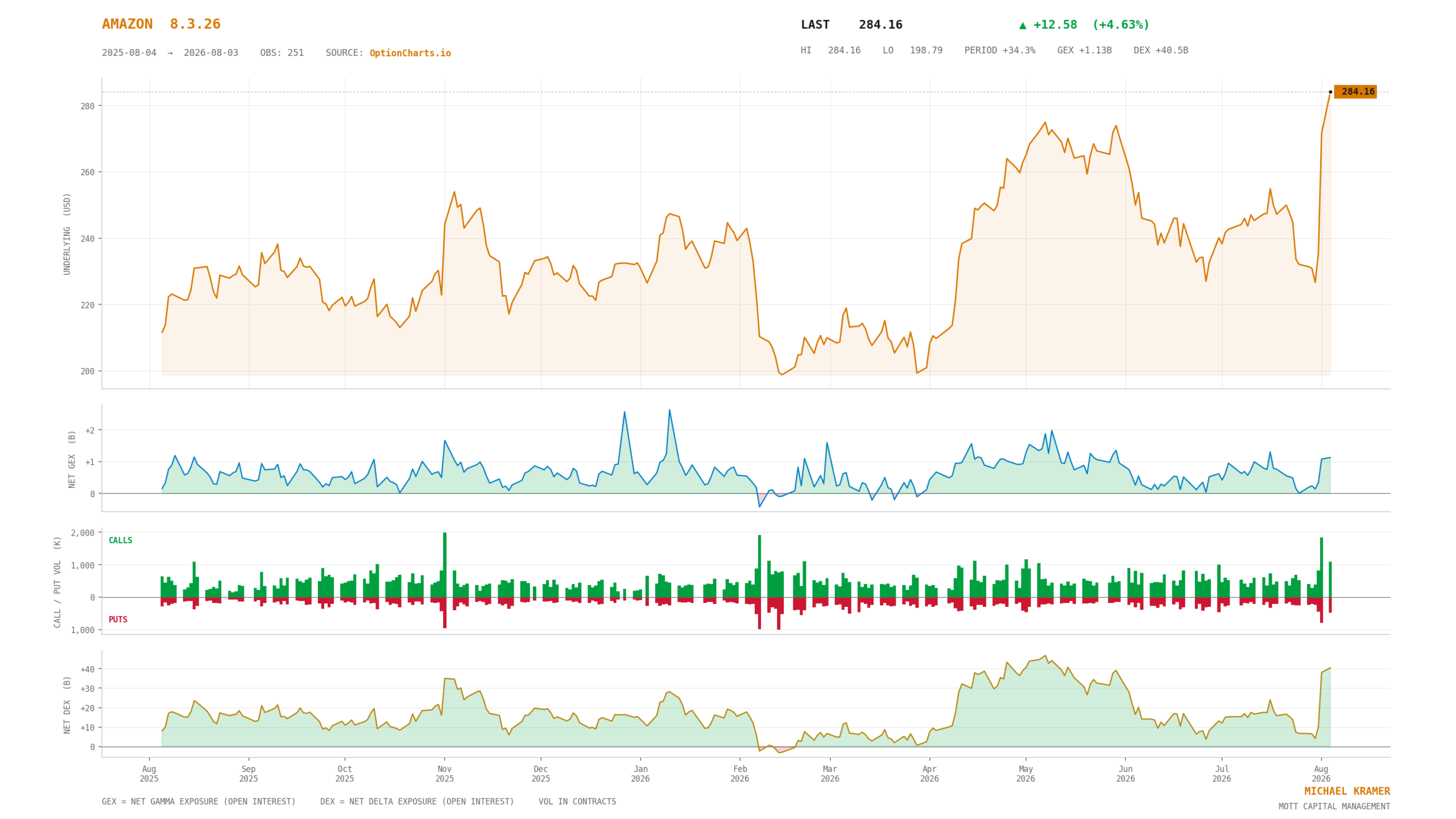Select the 2,000 tick on volume axis
This screenshot has width=1456, height=819.
pyautogui.click(x=83, y=533)
